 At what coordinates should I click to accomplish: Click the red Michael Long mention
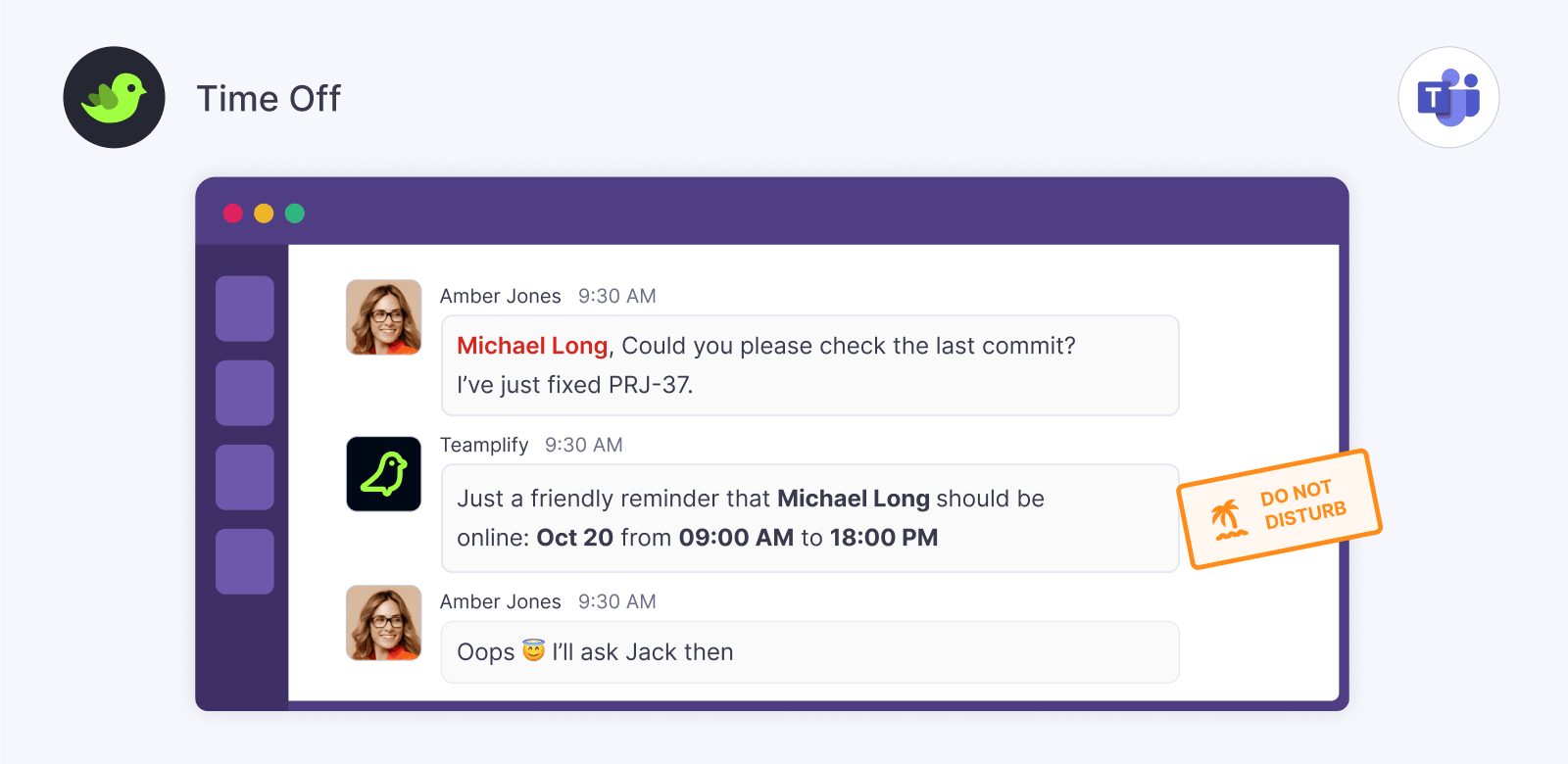pyautogui.click(x=532, y=346)
